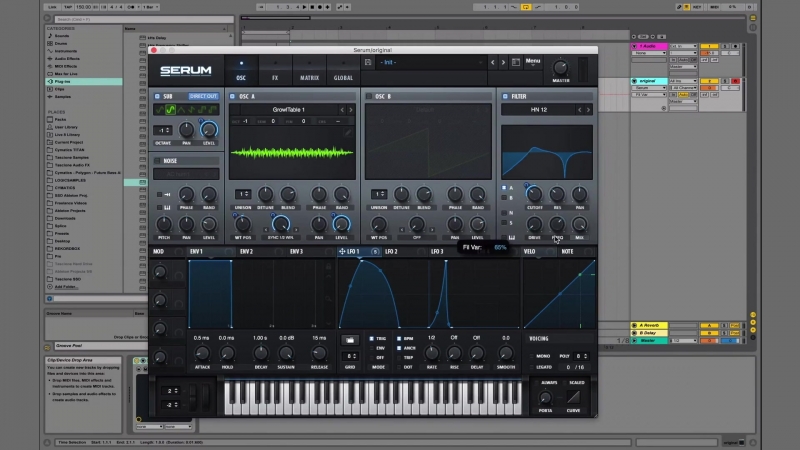
Task: Toggle the FILTER enable switch
Action: [x=505, y=96]
